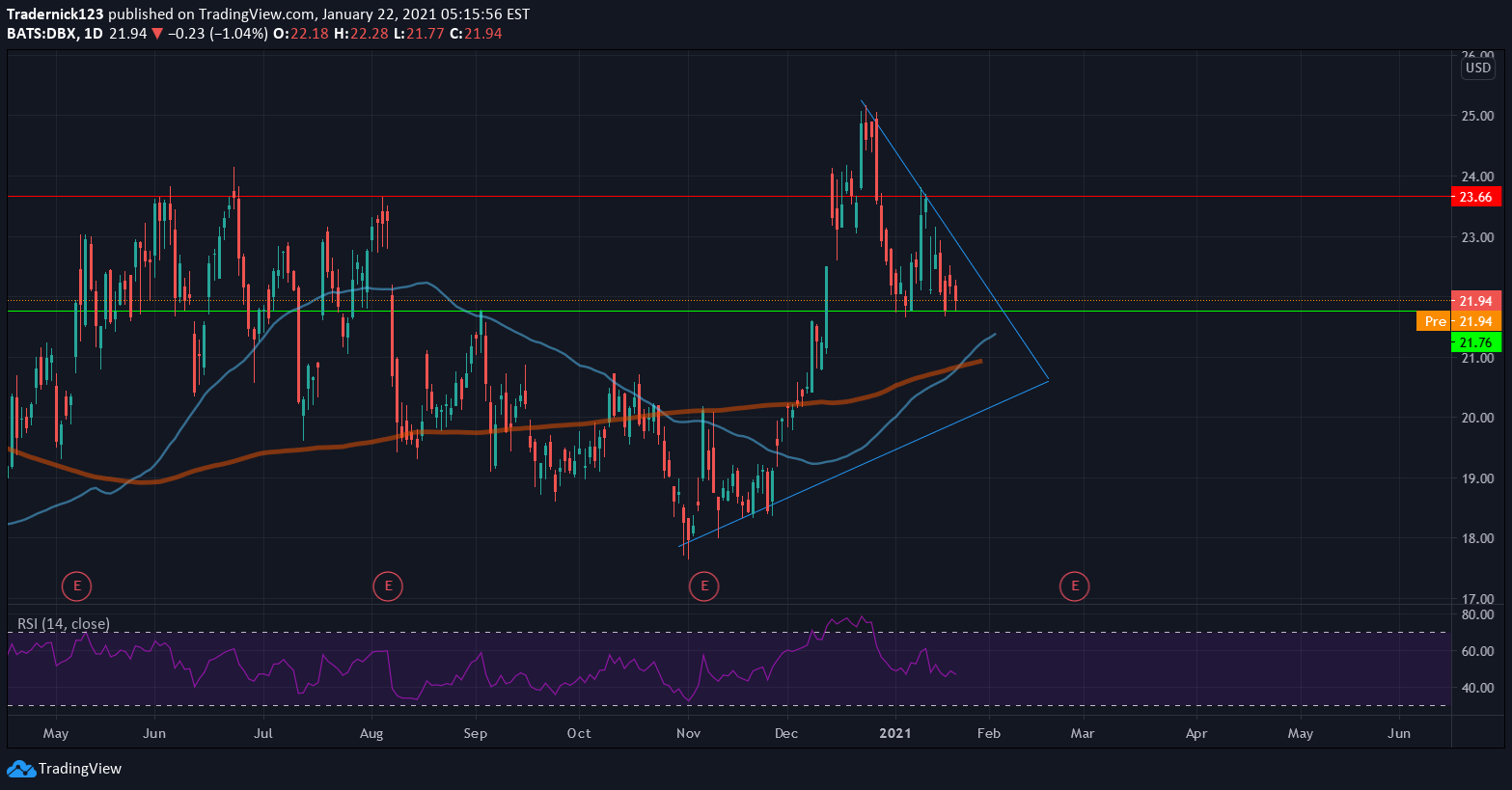Viewport: 1512px width, 790px height.
Task: Click the orange Pre 21.94 price label
Action: point(1458,321)
